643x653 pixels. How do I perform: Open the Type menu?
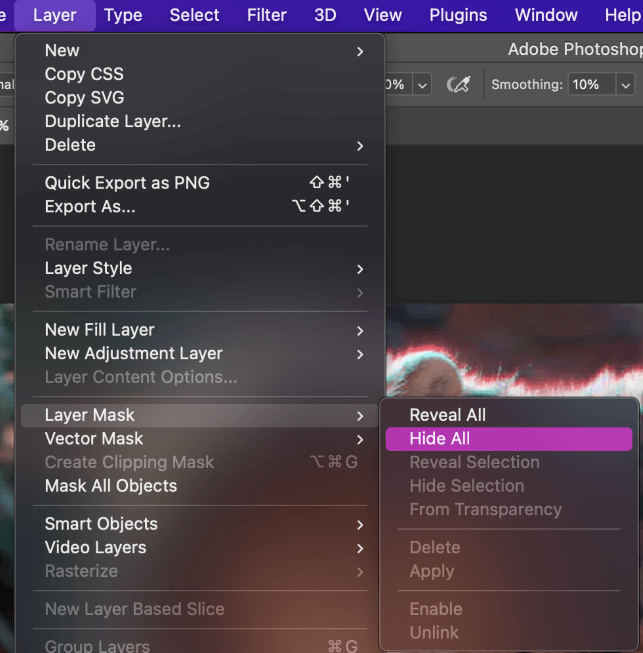tap(123, 15)
